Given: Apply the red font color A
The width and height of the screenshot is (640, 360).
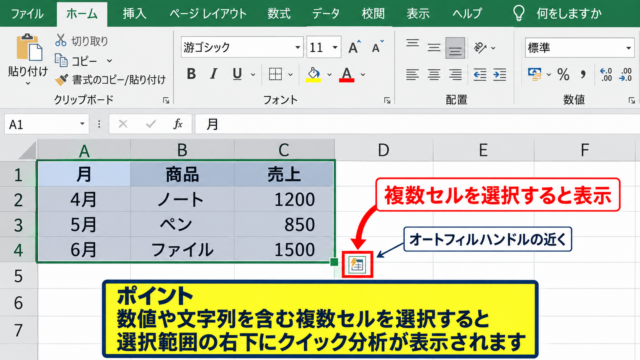Looking at the screenshot, I should tap(347, 75).
